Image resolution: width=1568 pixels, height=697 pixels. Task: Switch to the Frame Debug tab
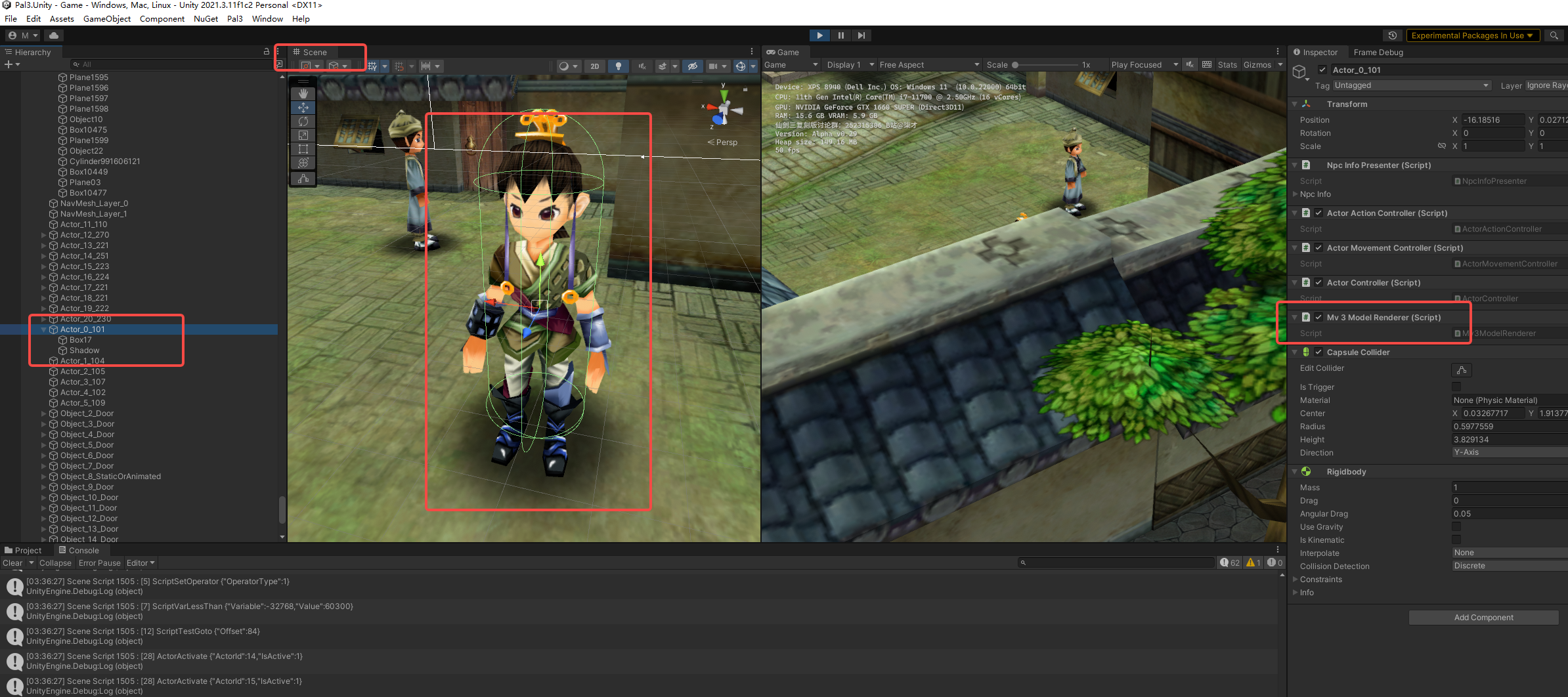click(1378, 52)
